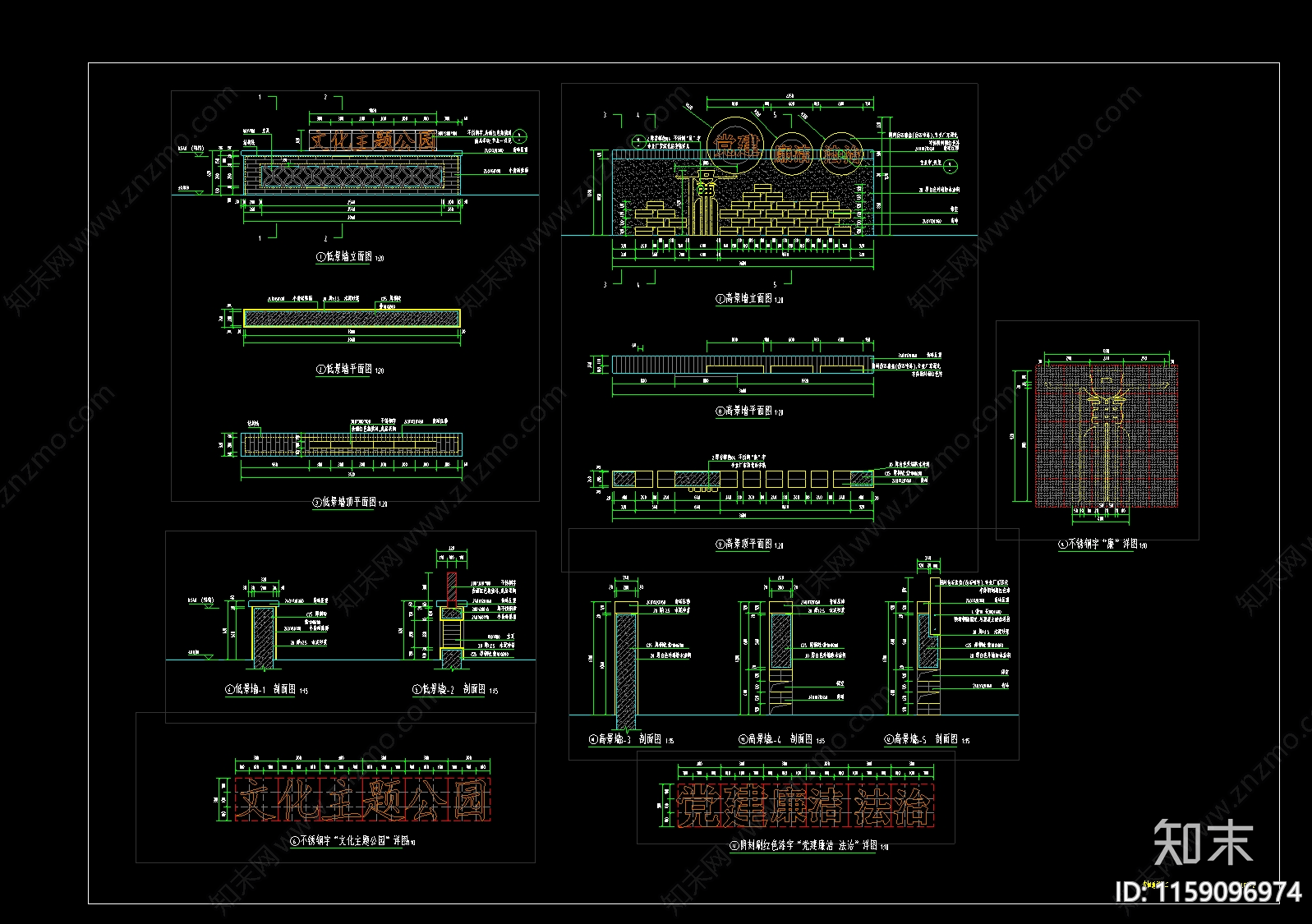Click the '低景墙-1 剖面图' title
Screen dimensions: 1312x924
pos(267,690)
